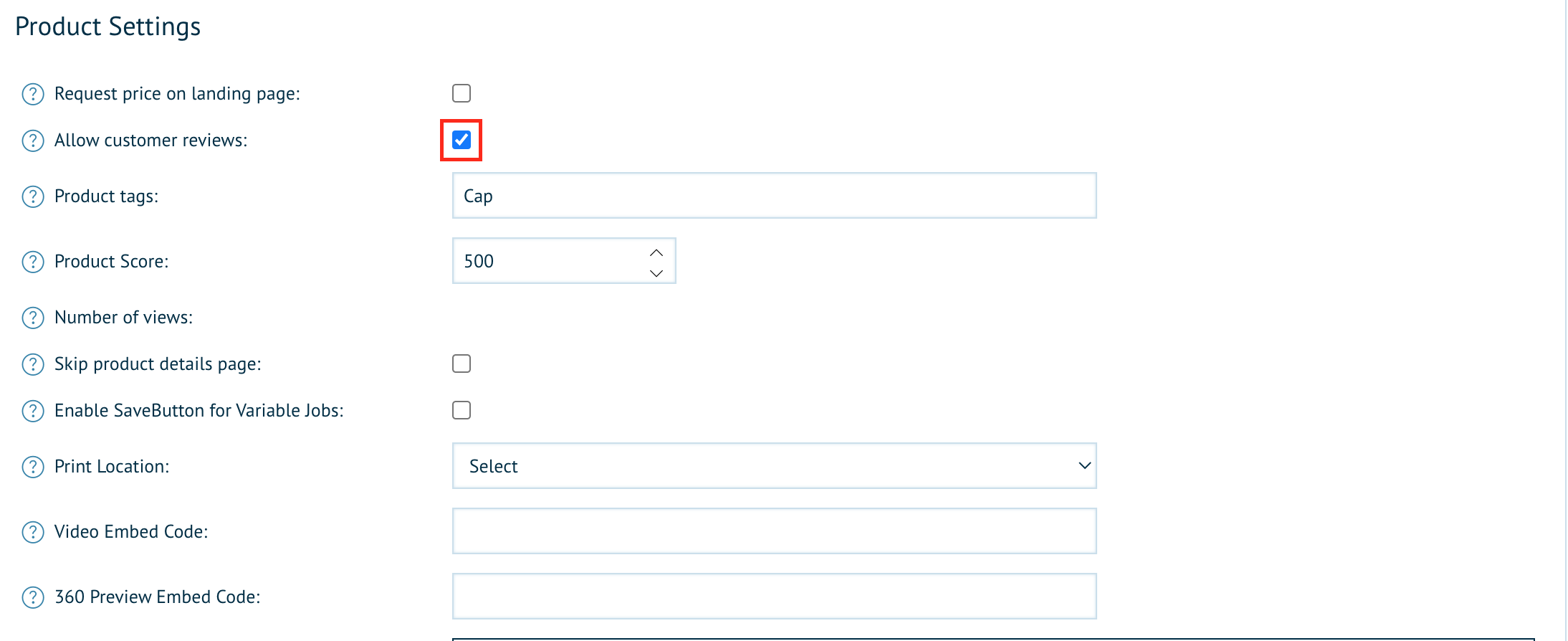Screen dimensions: 1568x641
Task: Enable Request price on landing page checkbox
Action: coord(462,93)
